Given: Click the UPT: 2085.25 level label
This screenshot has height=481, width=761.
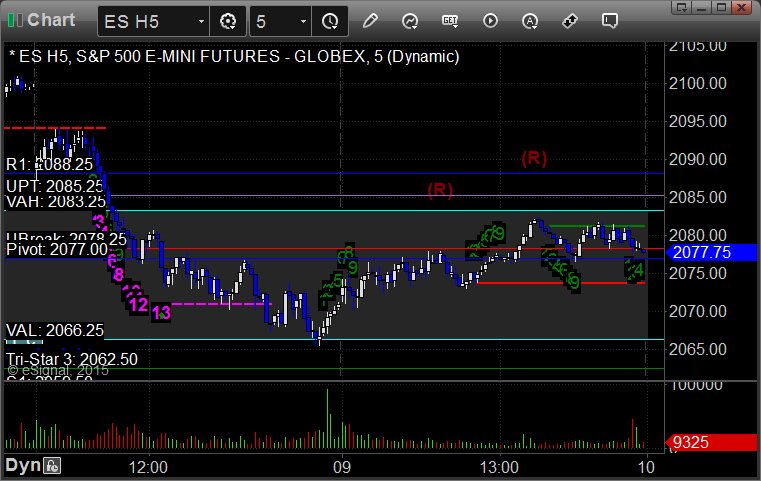Looking at the screenshot, I should point(55,186).
